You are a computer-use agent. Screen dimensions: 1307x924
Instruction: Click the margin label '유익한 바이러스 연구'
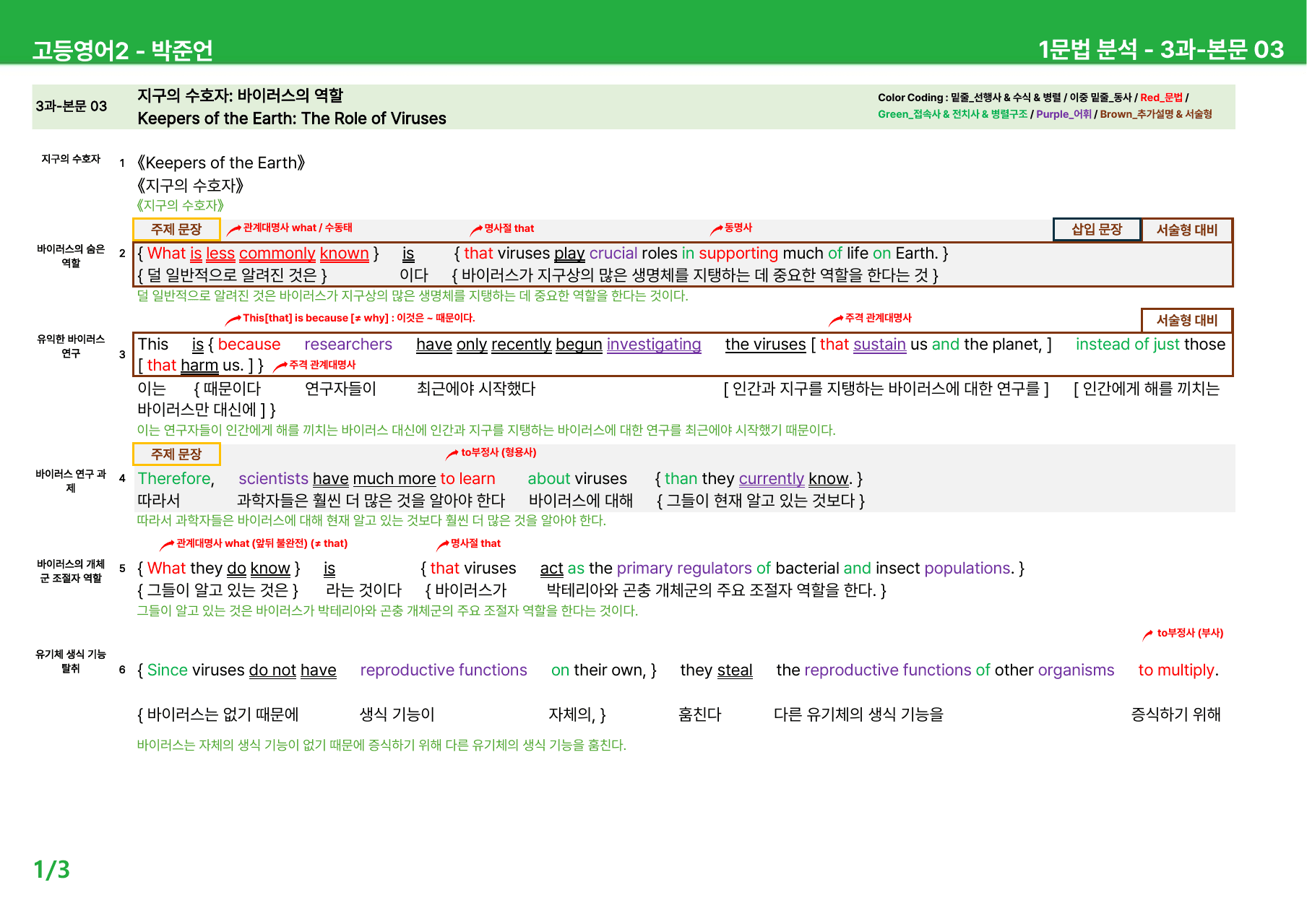click(71, 346)
